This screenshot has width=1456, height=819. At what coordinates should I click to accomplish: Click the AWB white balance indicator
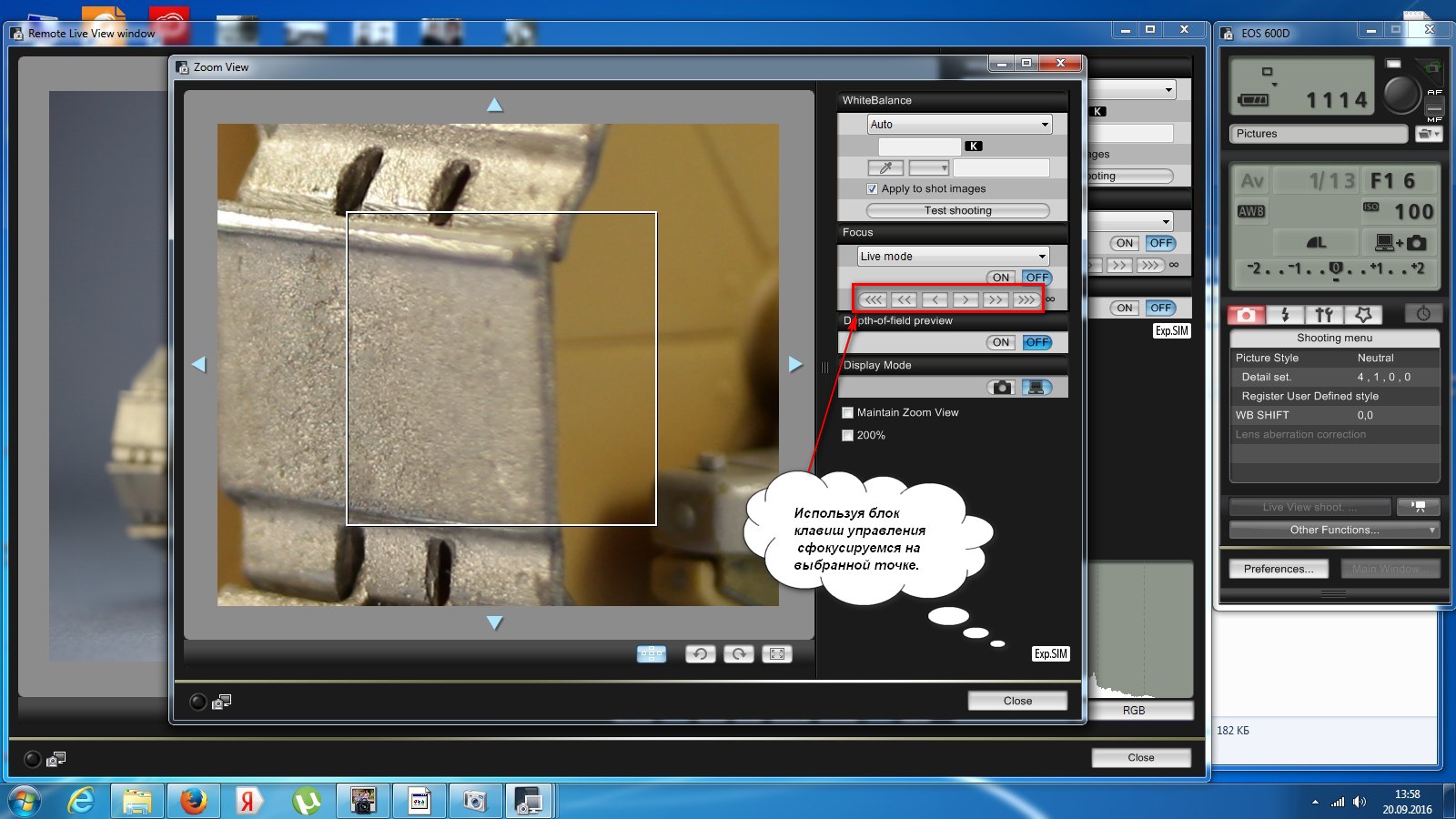[x=1251, y=211]
